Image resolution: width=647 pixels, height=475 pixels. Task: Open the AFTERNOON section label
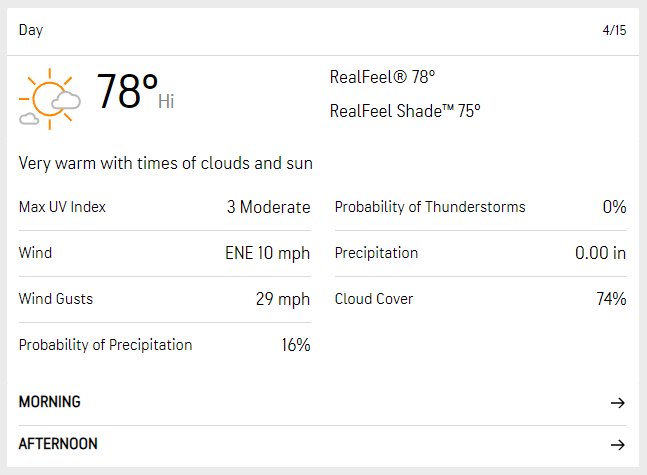pos(58,444)
